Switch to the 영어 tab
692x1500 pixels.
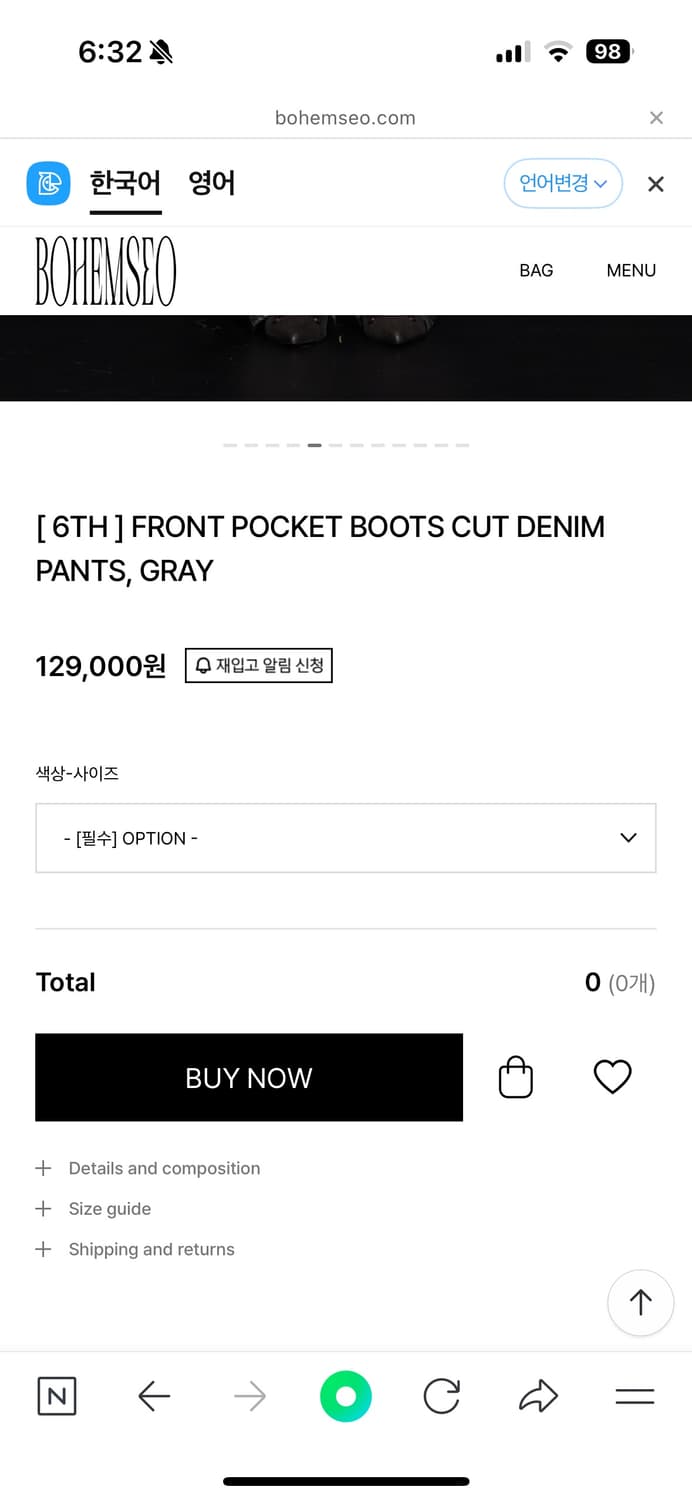click(212, 184)
